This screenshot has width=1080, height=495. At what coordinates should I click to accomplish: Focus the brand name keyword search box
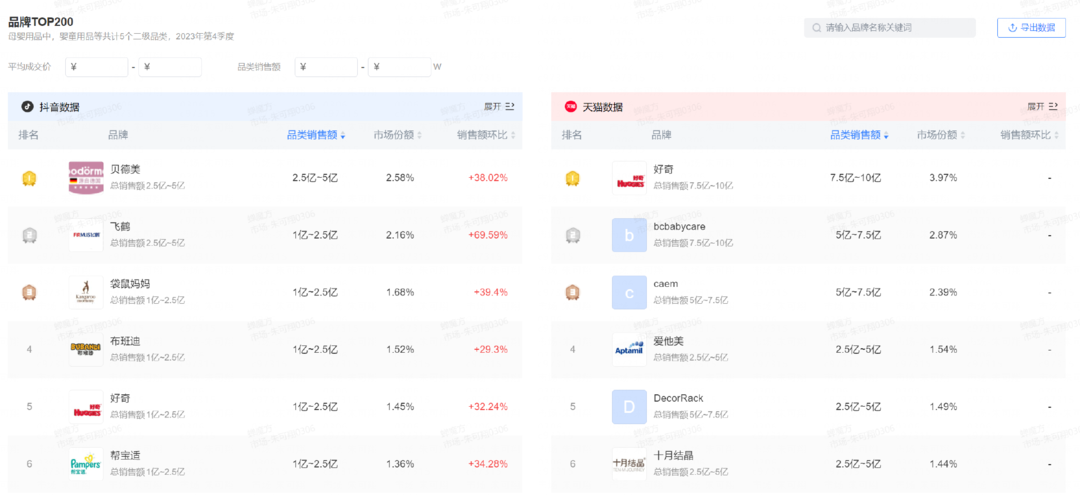tap(890, 28)
